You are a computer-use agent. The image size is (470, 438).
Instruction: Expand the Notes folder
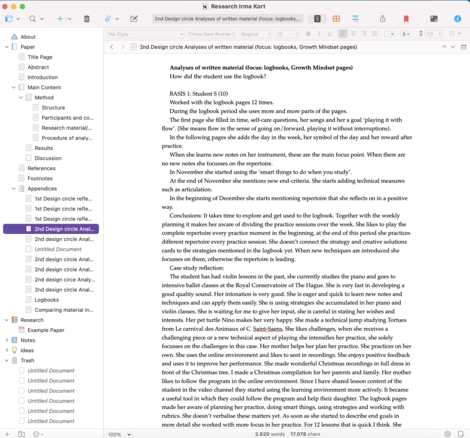[x=6, y=340]
